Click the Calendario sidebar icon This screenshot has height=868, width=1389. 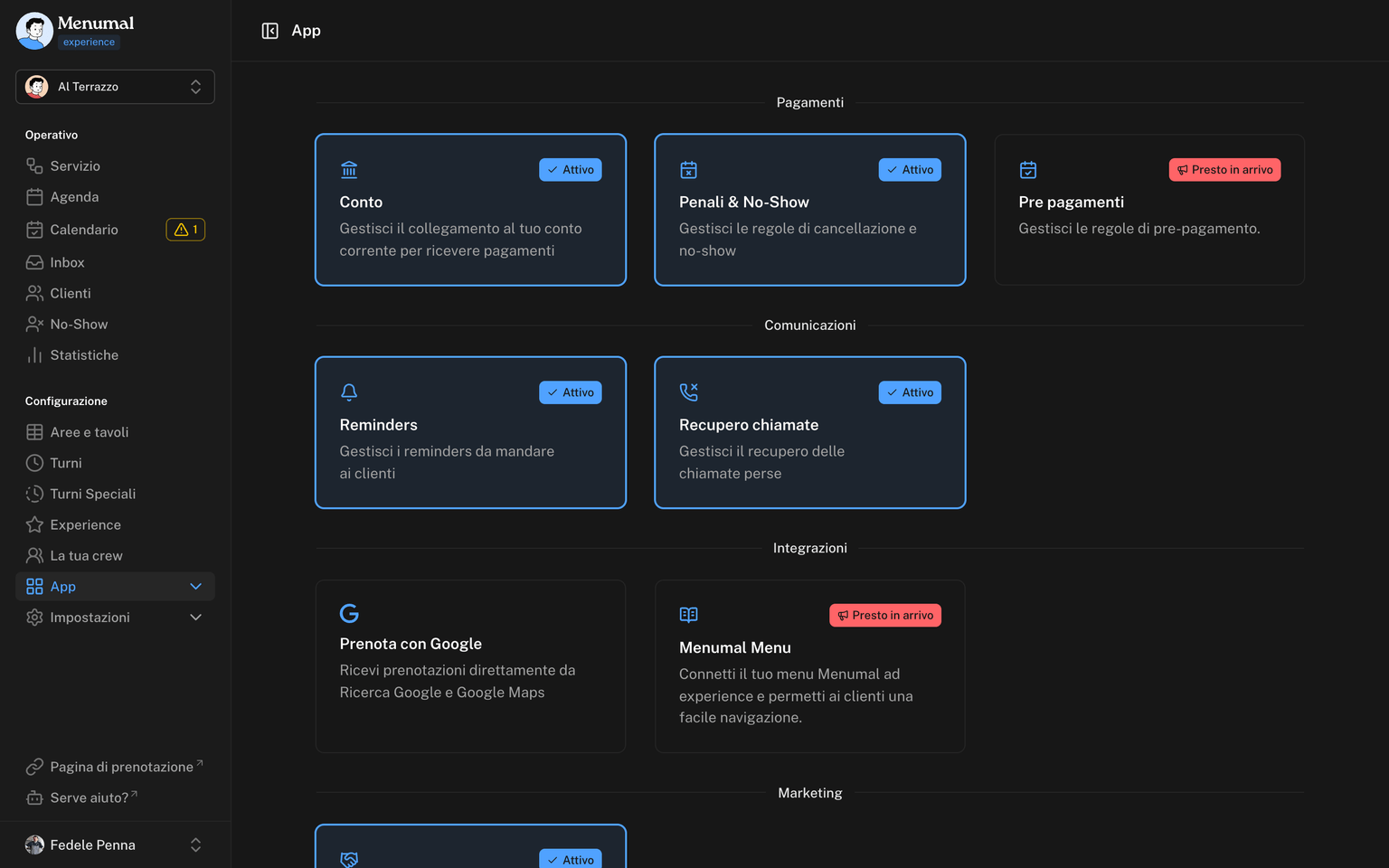tap(34, 230)
